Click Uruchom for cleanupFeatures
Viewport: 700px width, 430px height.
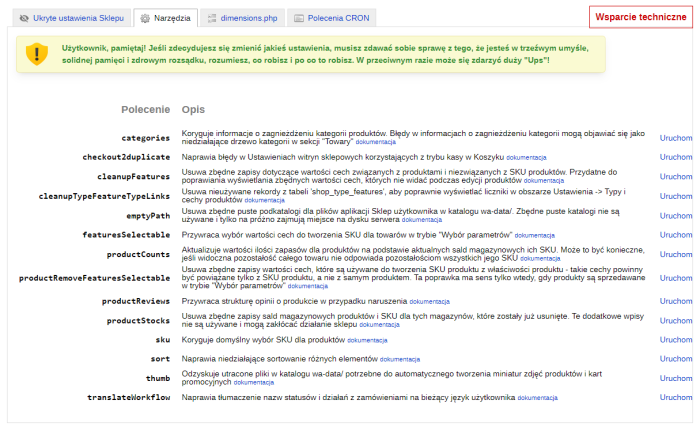coord(675,176)
